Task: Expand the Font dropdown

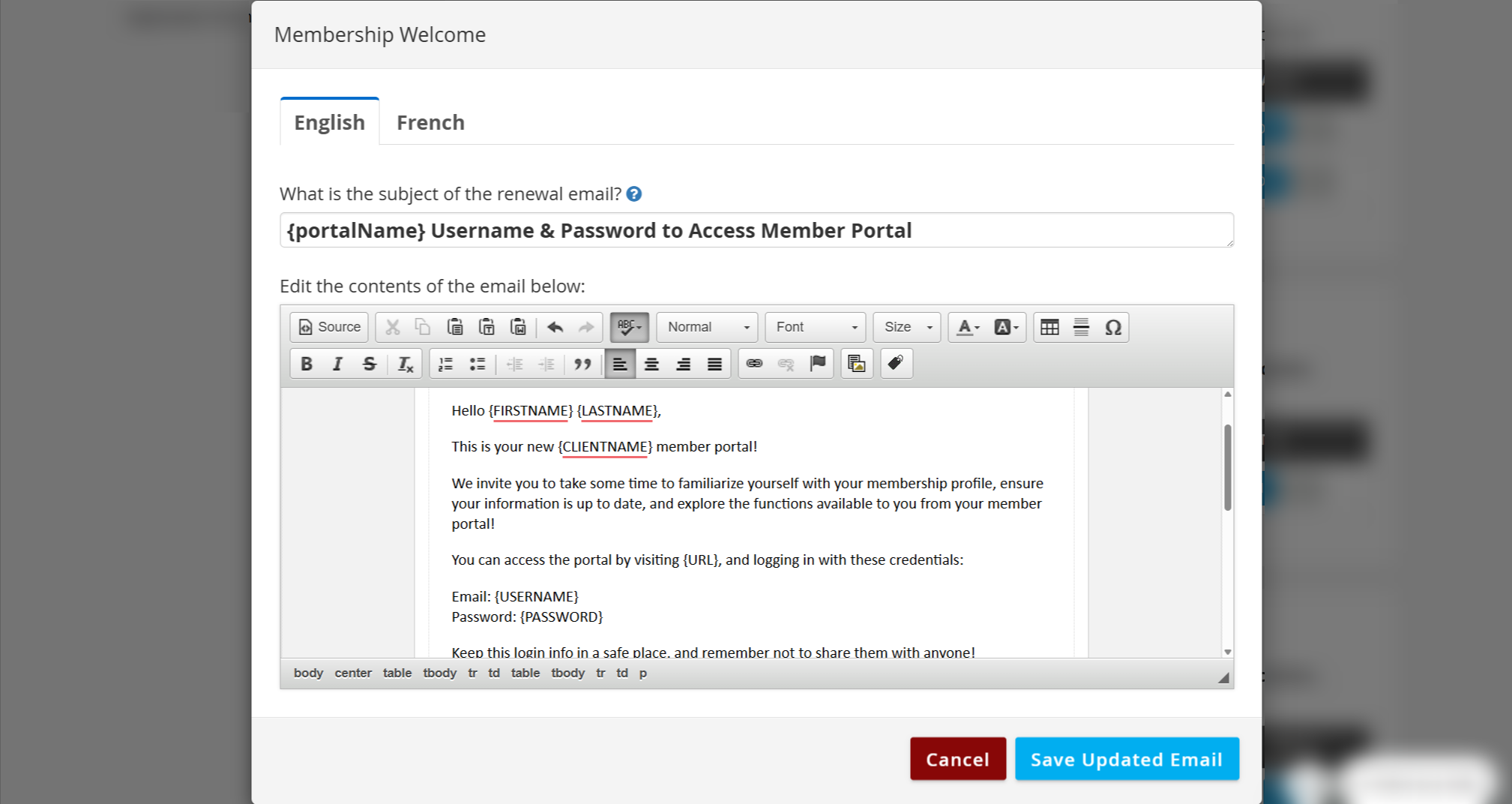Action: pos(816,327)
